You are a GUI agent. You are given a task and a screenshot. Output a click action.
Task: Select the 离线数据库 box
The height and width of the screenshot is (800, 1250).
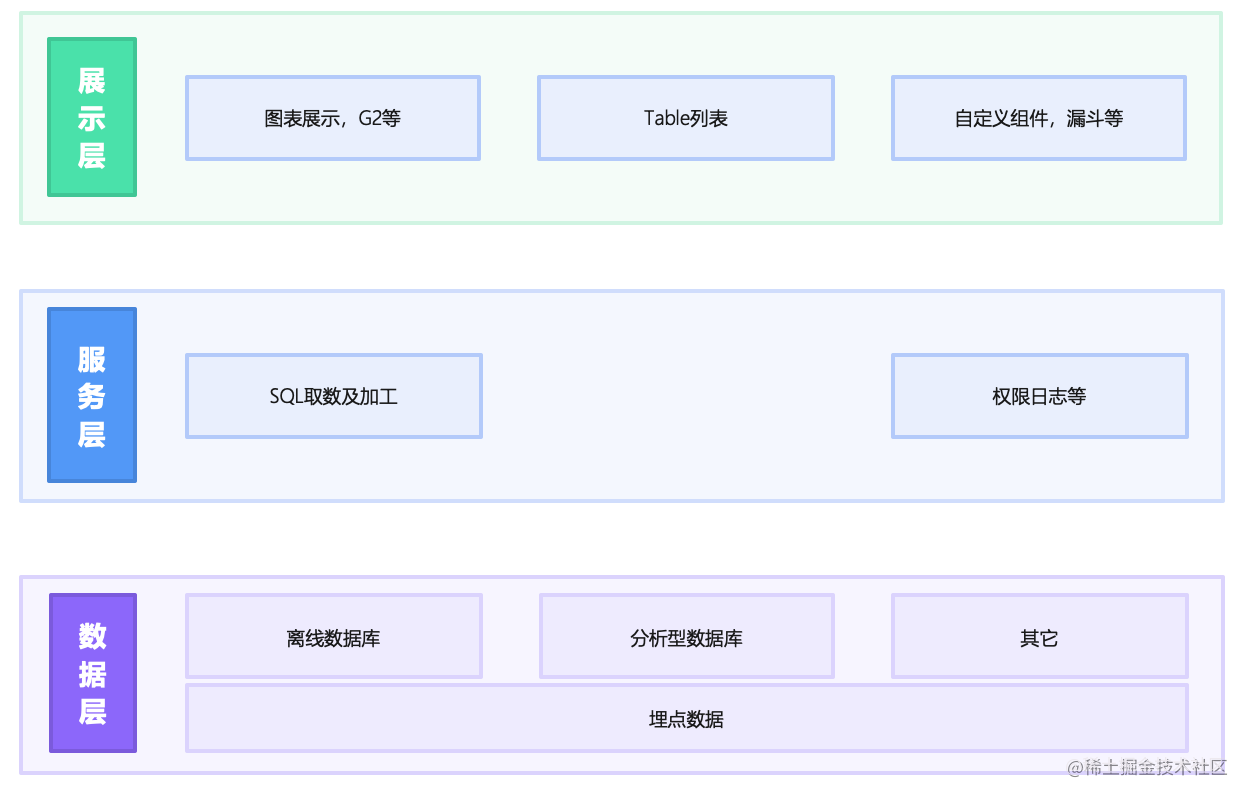click(334, 636)
